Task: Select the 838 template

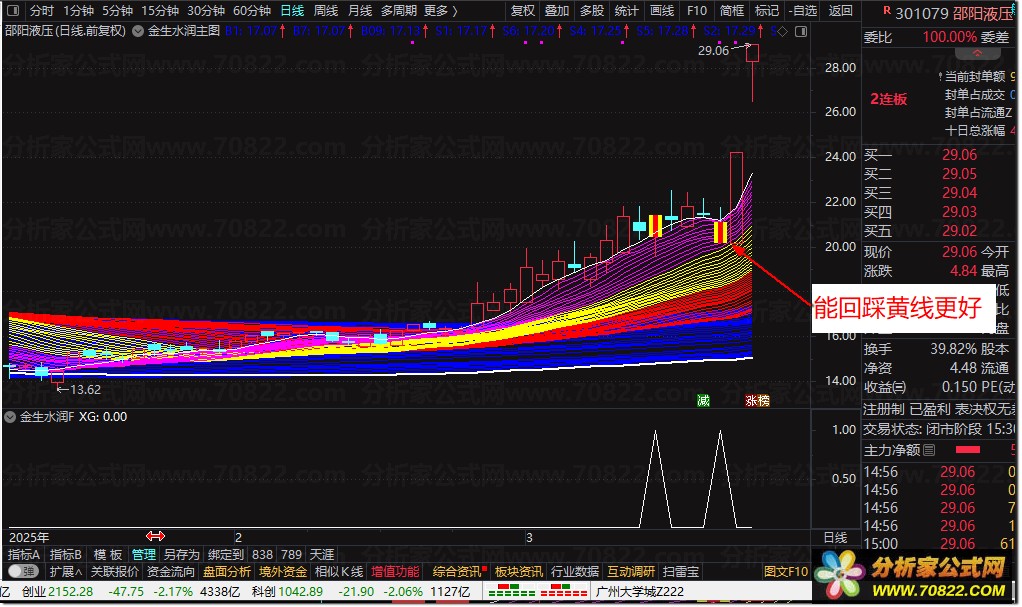Action: [x=262, y=554]
